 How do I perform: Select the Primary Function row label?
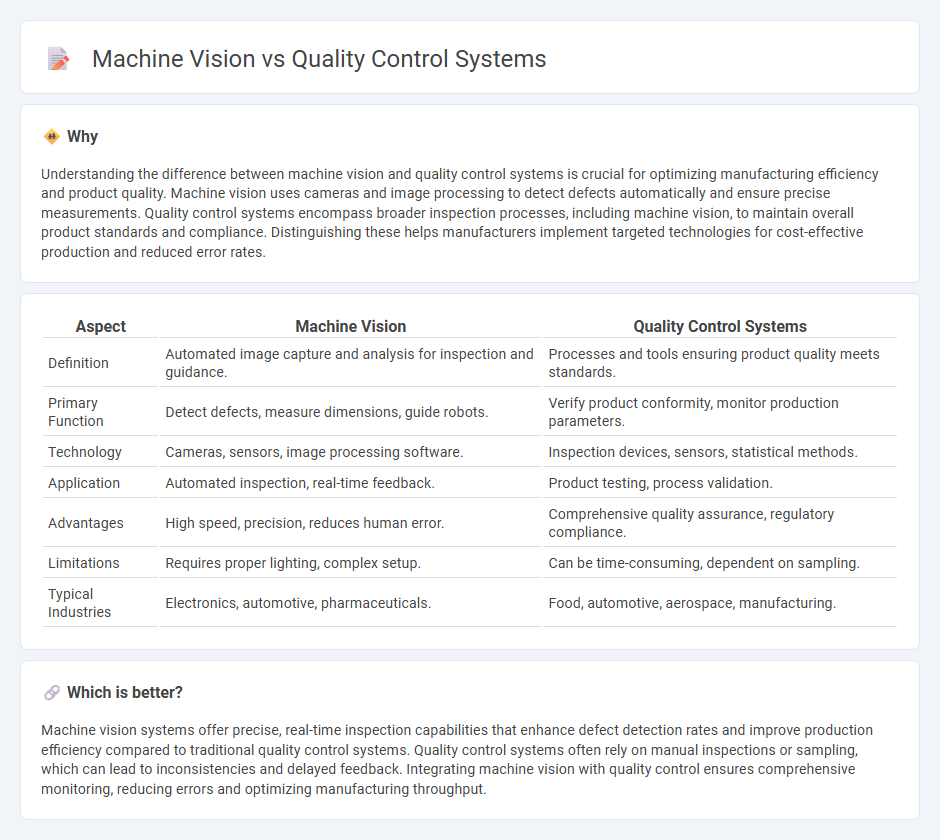[76, 412]
